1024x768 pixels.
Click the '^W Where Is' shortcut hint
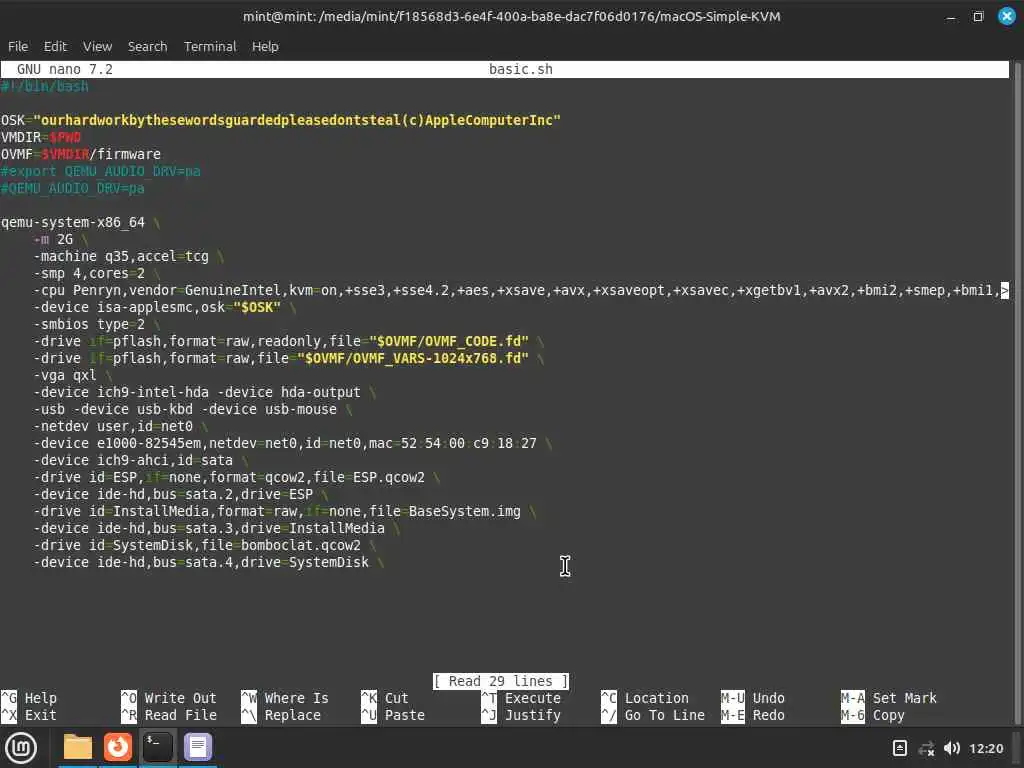coord(285,698)
